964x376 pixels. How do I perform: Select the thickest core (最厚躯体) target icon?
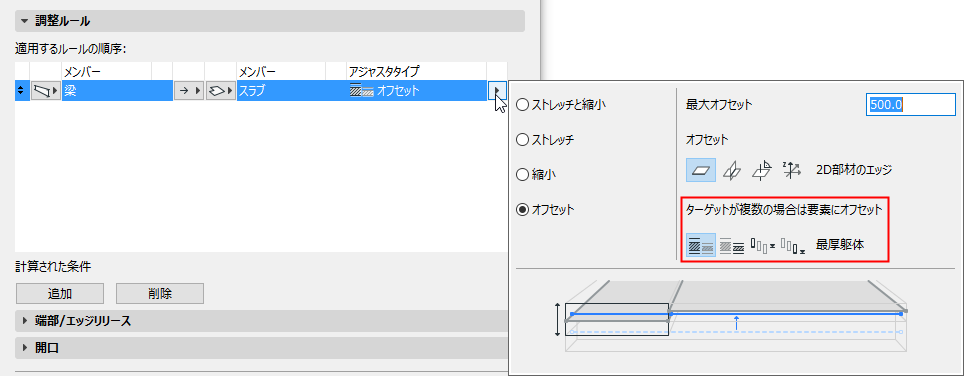tap(701, 245)
